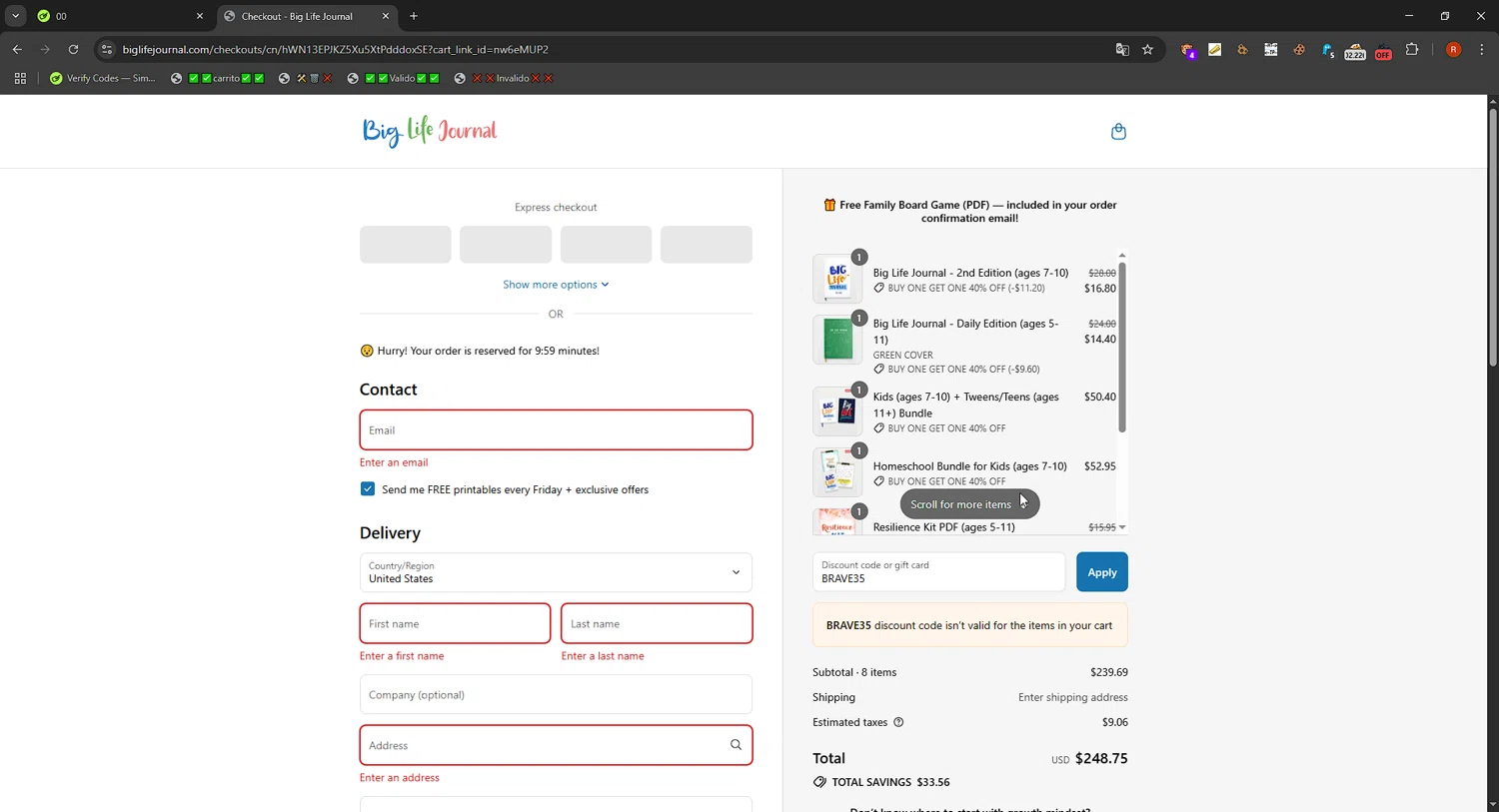Click the discount code field containing BRAVE35

click(938, 572)
